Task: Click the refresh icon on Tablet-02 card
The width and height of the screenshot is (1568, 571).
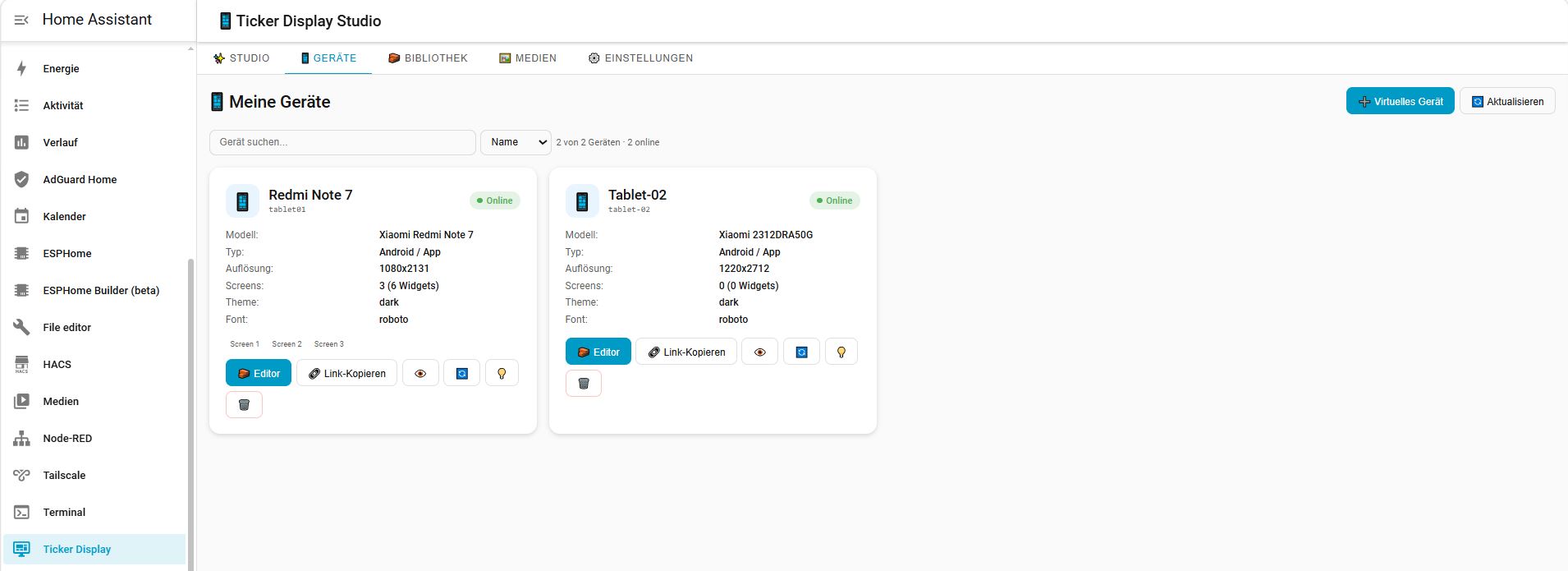Action: click(x=801, y=352)
